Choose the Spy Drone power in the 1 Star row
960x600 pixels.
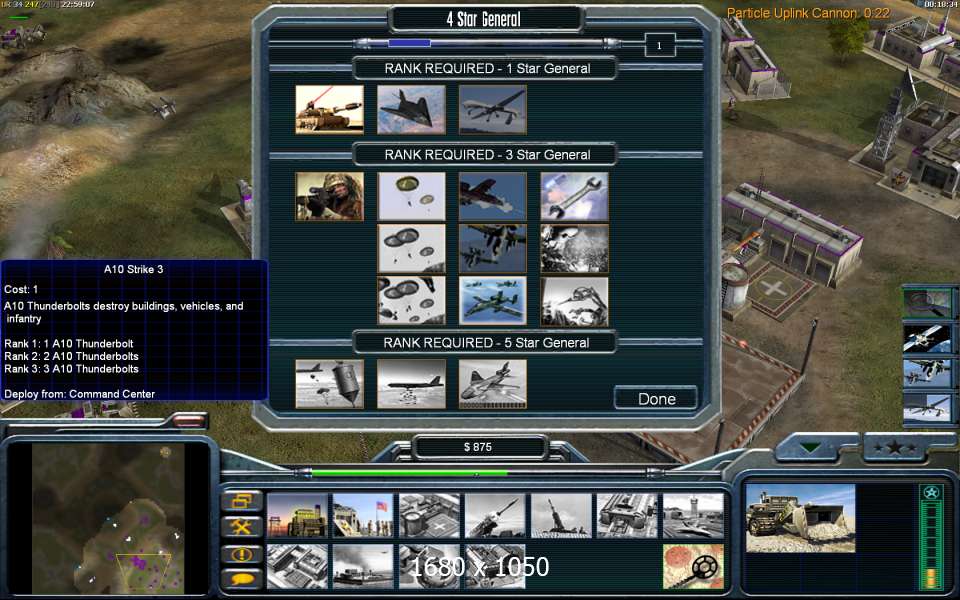point(493,110)
